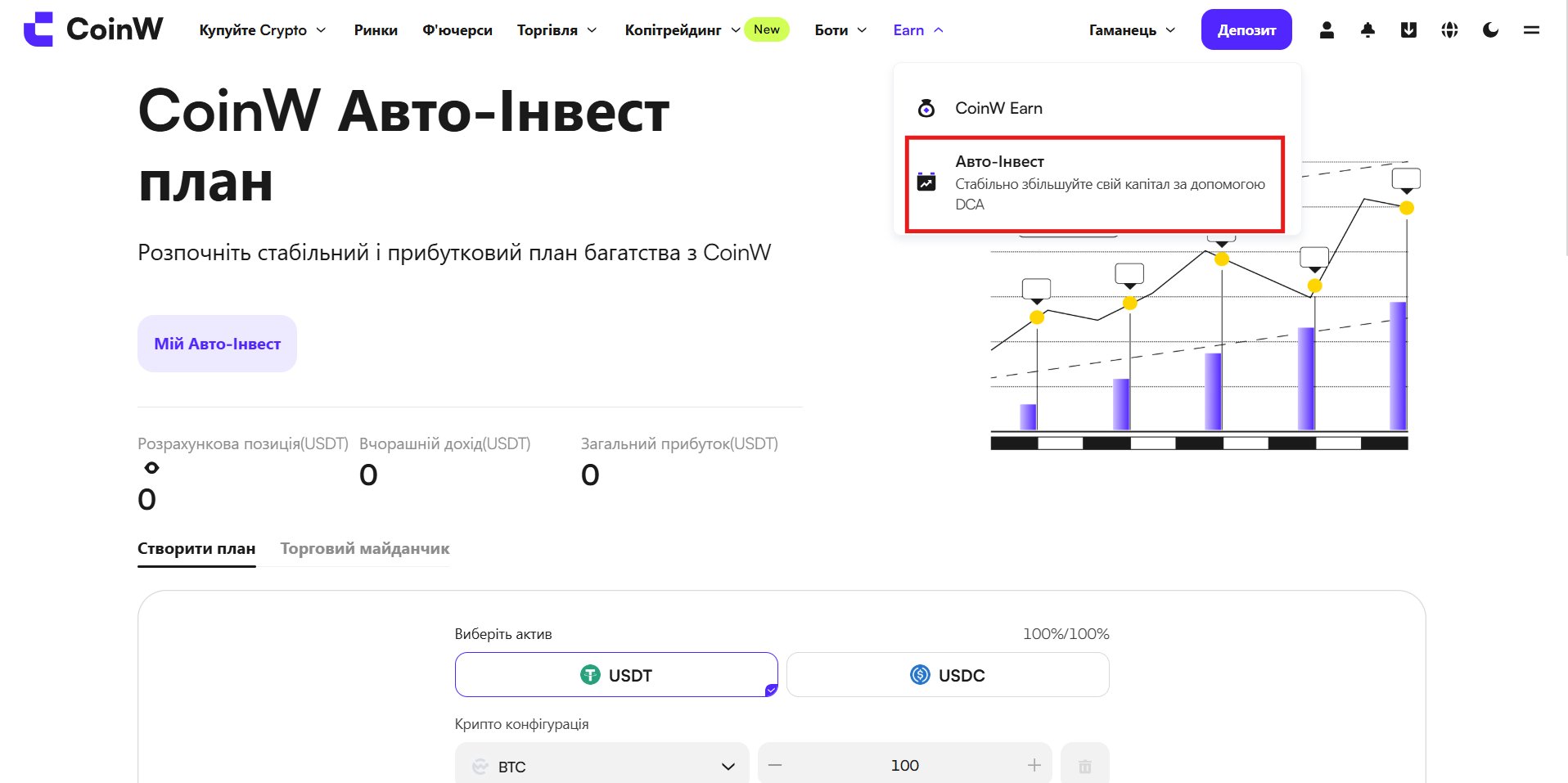Image resolution: width=1568 pixels, height=783 pixels.
Task: Delete the BTC configuration row
Action: click(1085, 766)
